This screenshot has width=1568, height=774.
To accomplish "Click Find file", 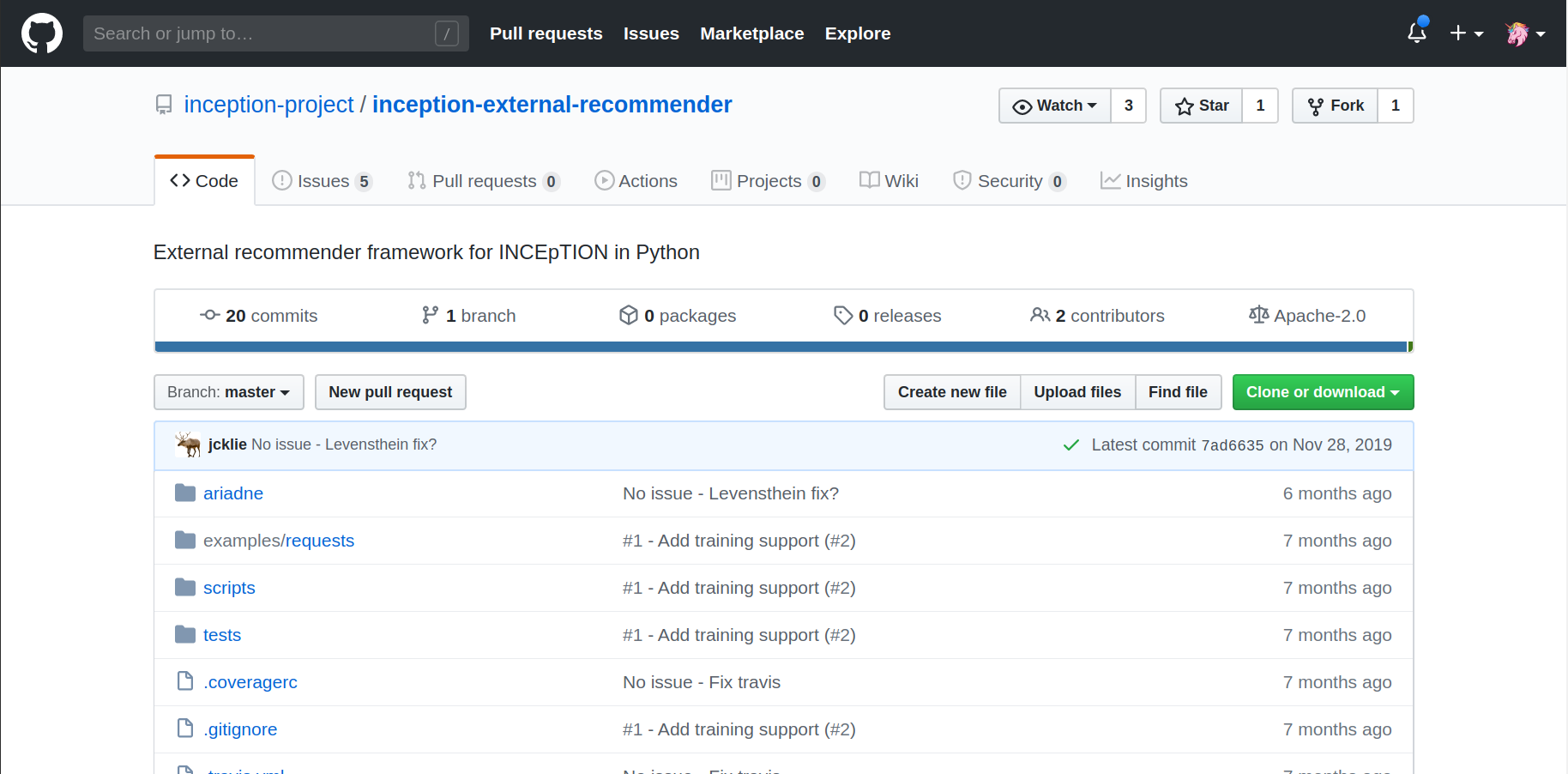I will click(x=1178, y=392).
